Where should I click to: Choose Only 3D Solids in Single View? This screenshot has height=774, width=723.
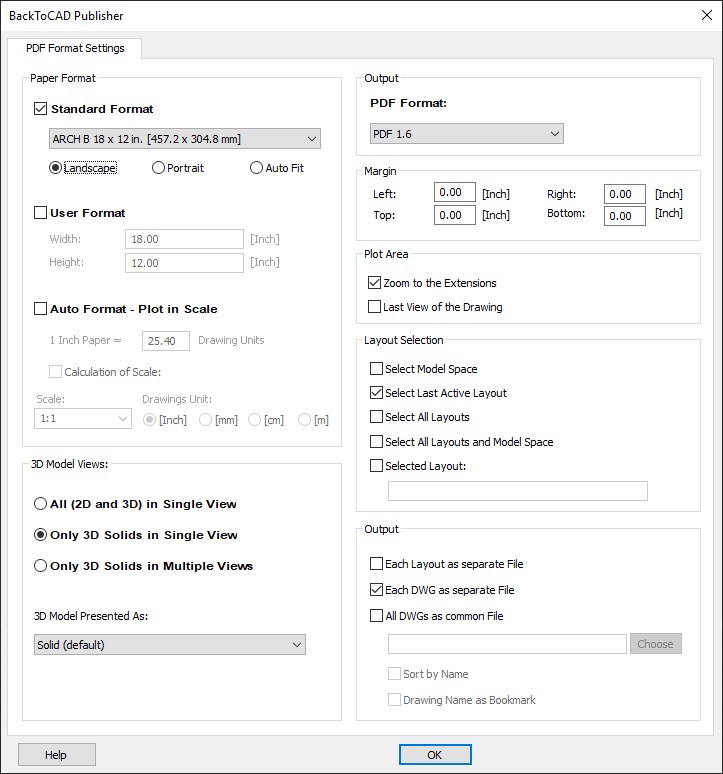point(40,535)
